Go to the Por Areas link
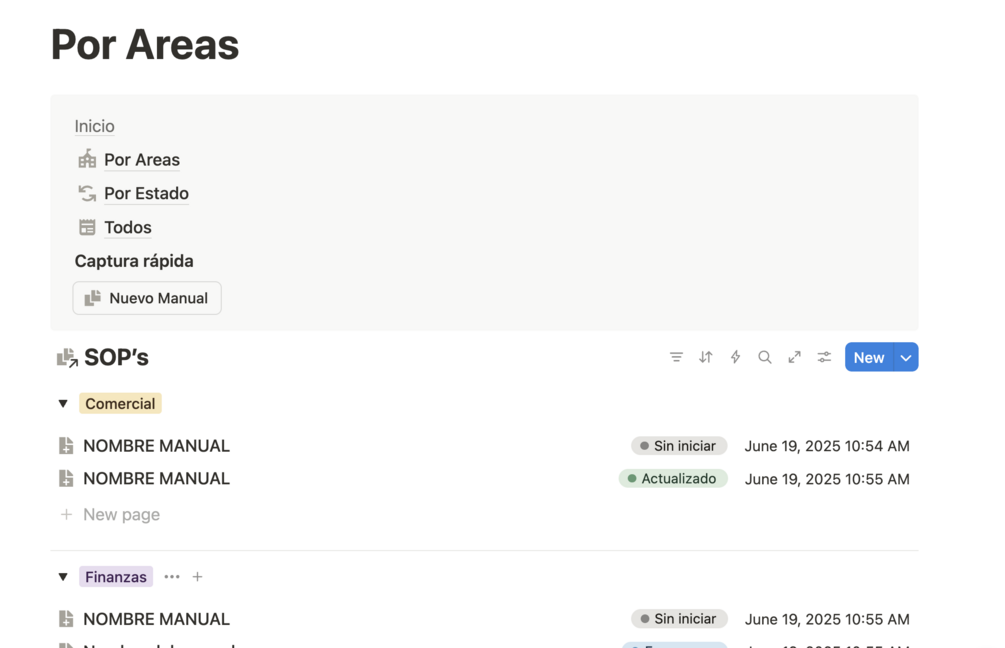 [x=141, y=160]
